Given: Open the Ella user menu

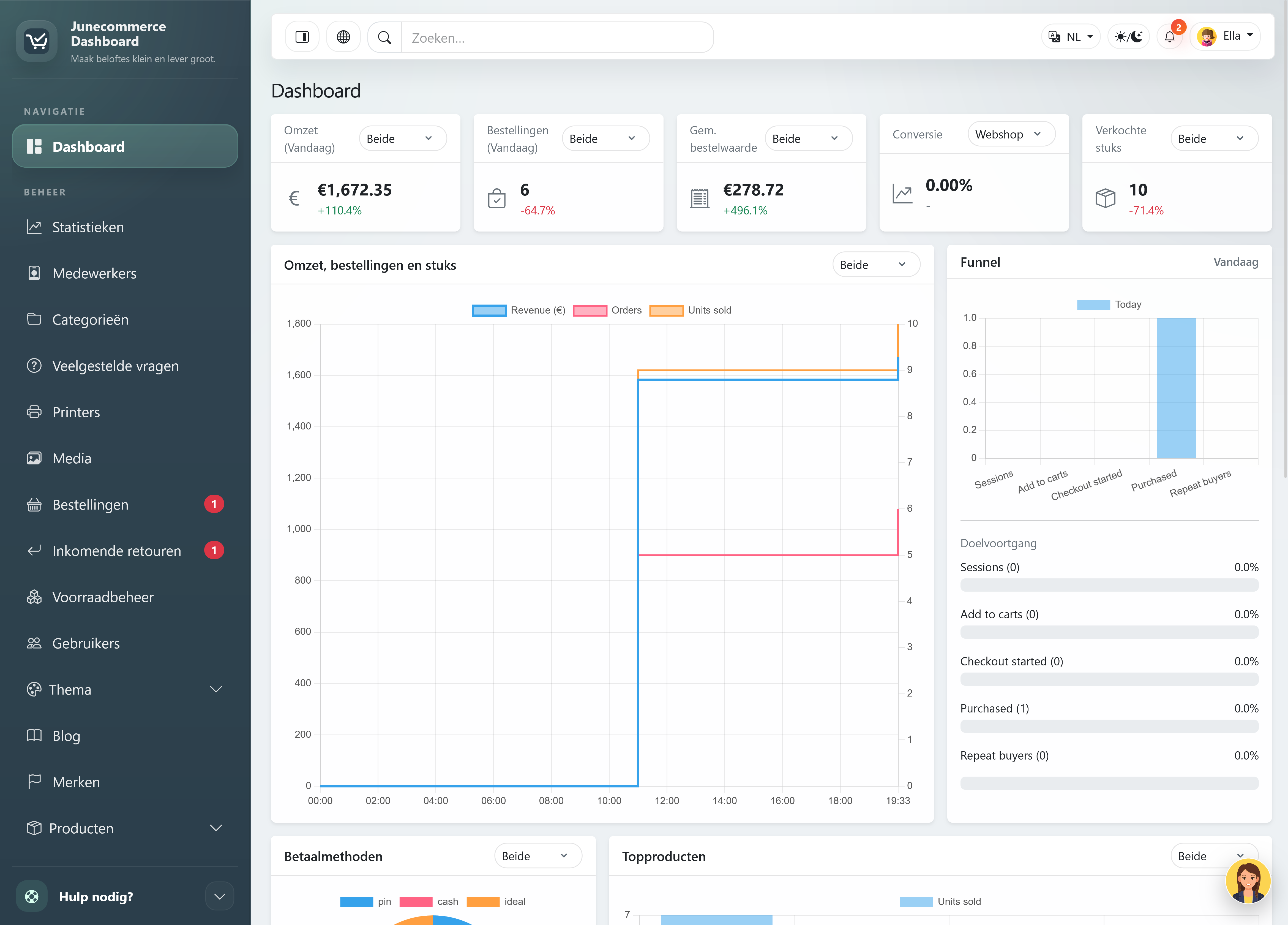Looking at the screenshot, I should tap(1225, 36).
